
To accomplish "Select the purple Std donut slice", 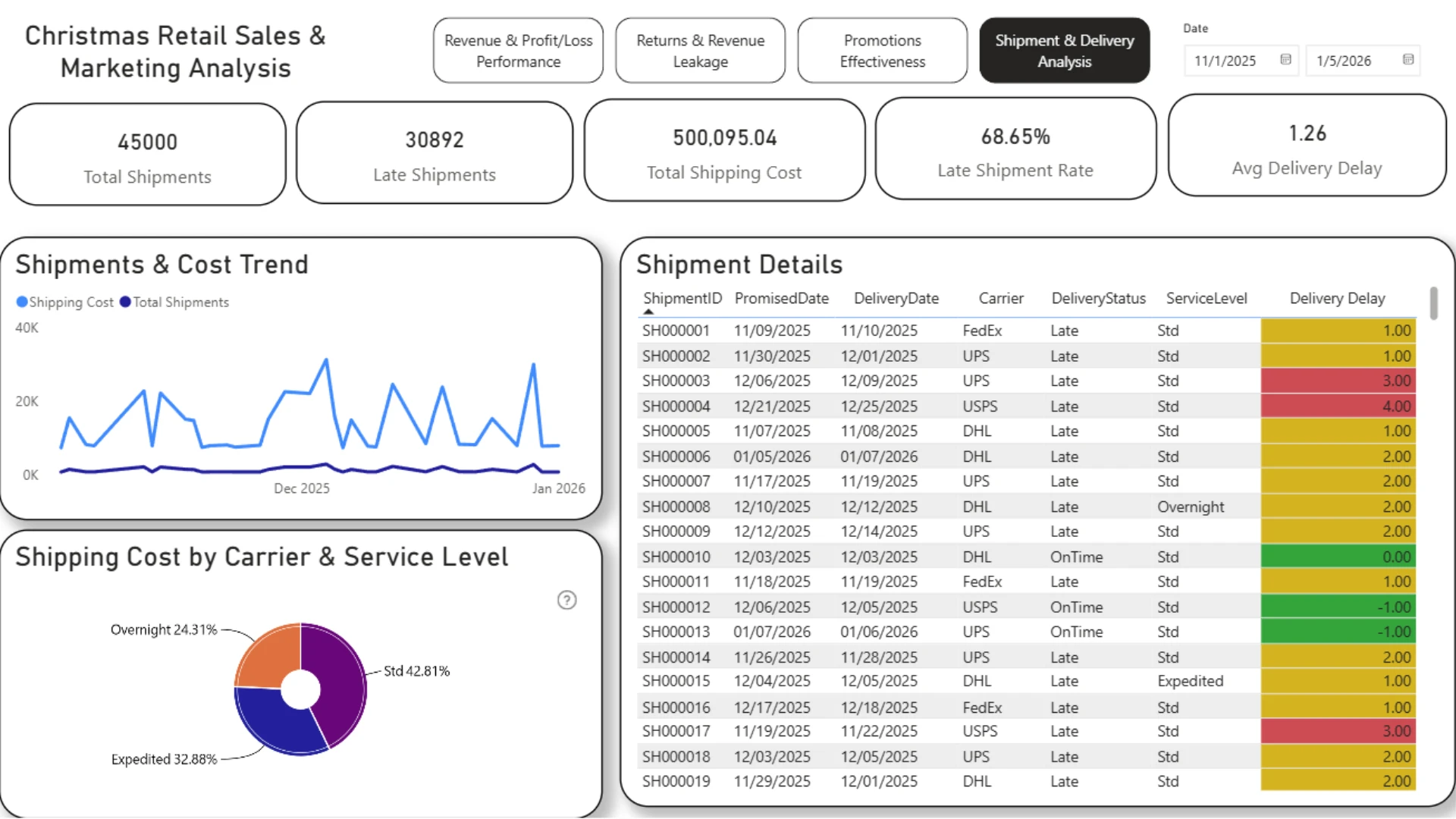I will tap(337, 682).
